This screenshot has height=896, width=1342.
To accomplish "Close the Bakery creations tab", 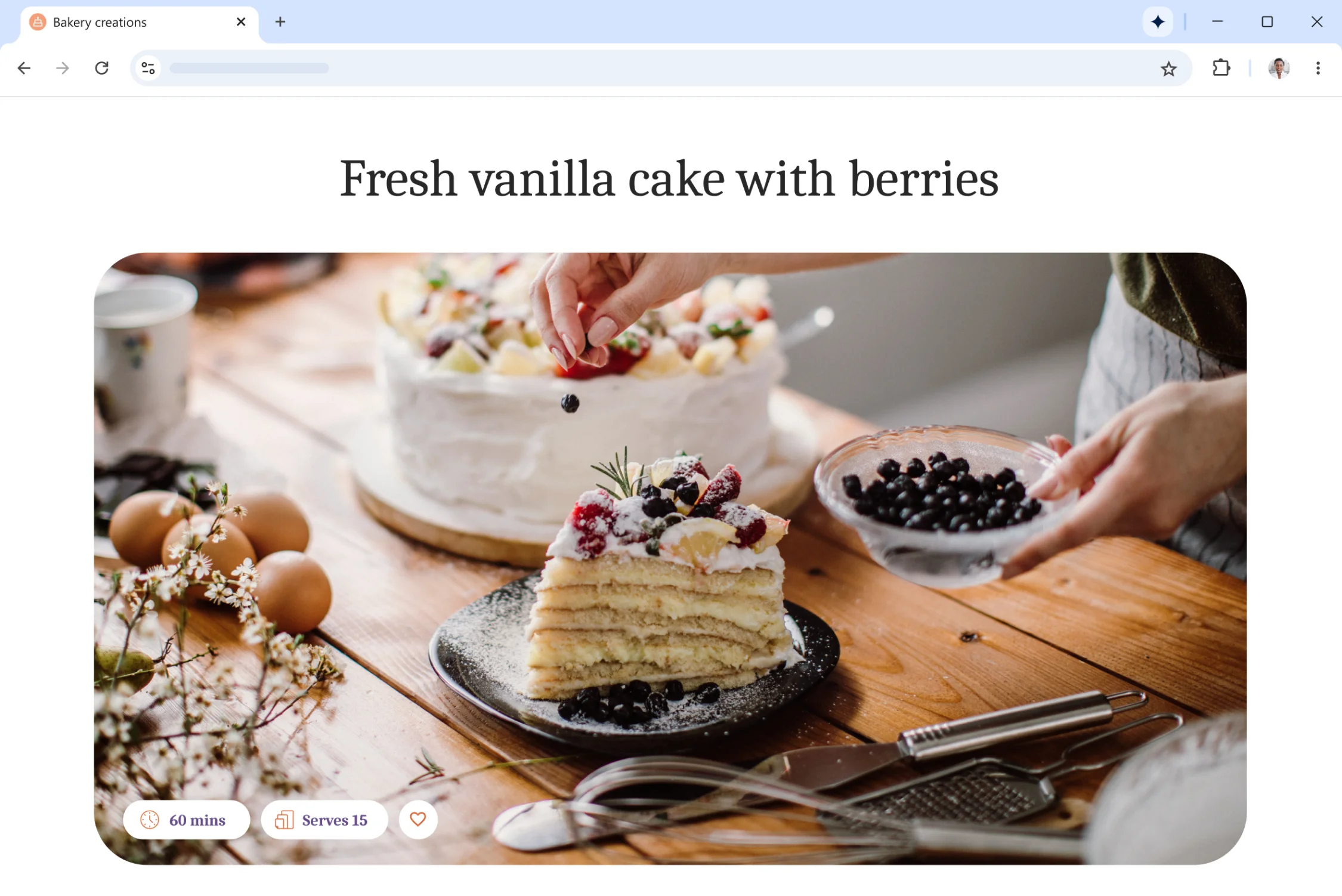I will pos(241,22).
